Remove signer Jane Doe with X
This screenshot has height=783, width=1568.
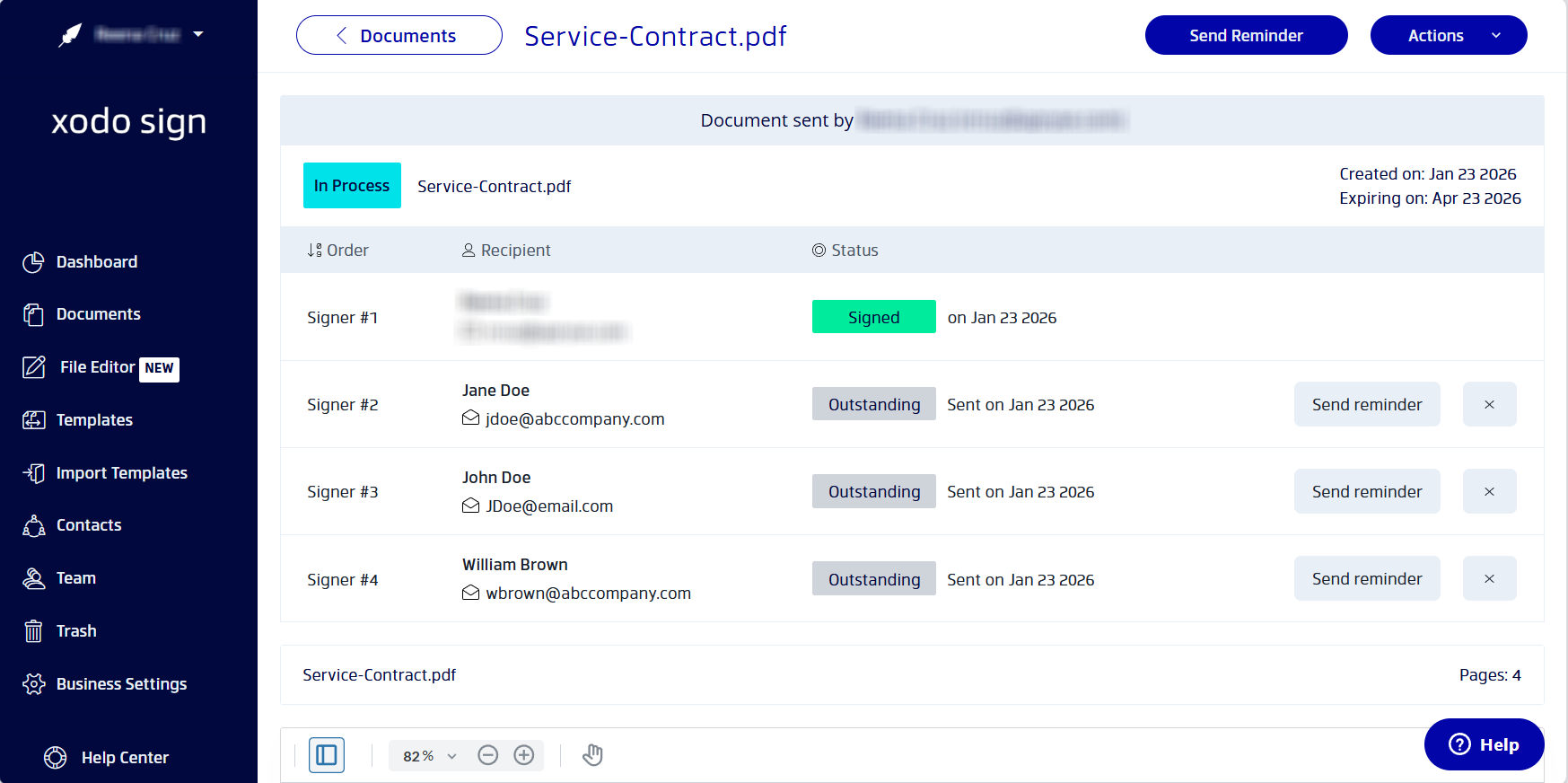pyautogui.click(x=1490, y=404)
